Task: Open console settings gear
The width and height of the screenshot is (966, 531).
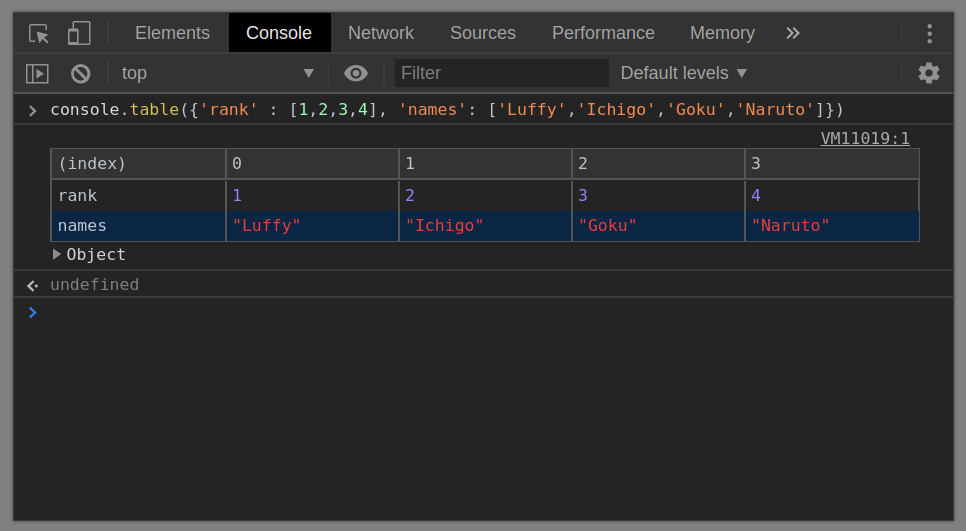Action: coord(929,73)
